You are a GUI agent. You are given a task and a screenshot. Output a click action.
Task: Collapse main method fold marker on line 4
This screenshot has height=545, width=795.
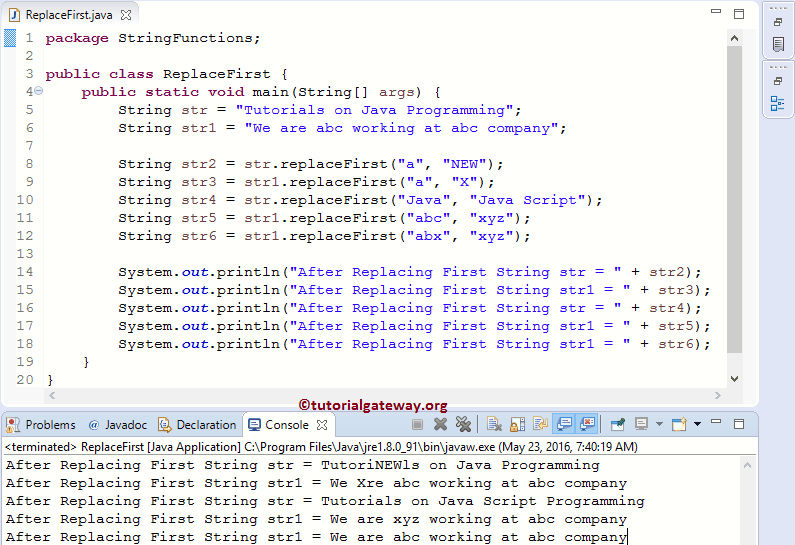tap(39, 91)
